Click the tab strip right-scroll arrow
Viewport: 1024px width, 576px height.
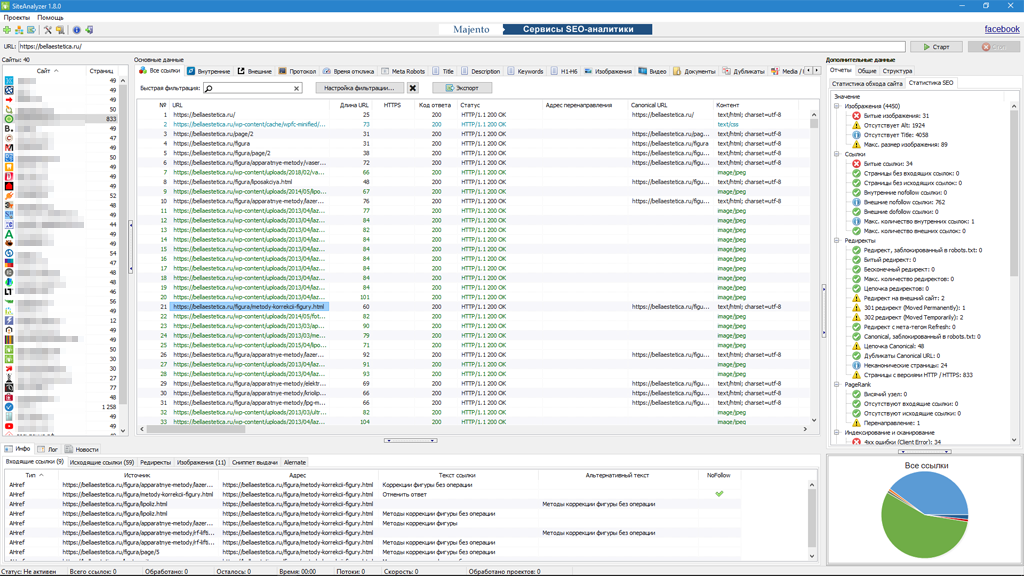816,71
